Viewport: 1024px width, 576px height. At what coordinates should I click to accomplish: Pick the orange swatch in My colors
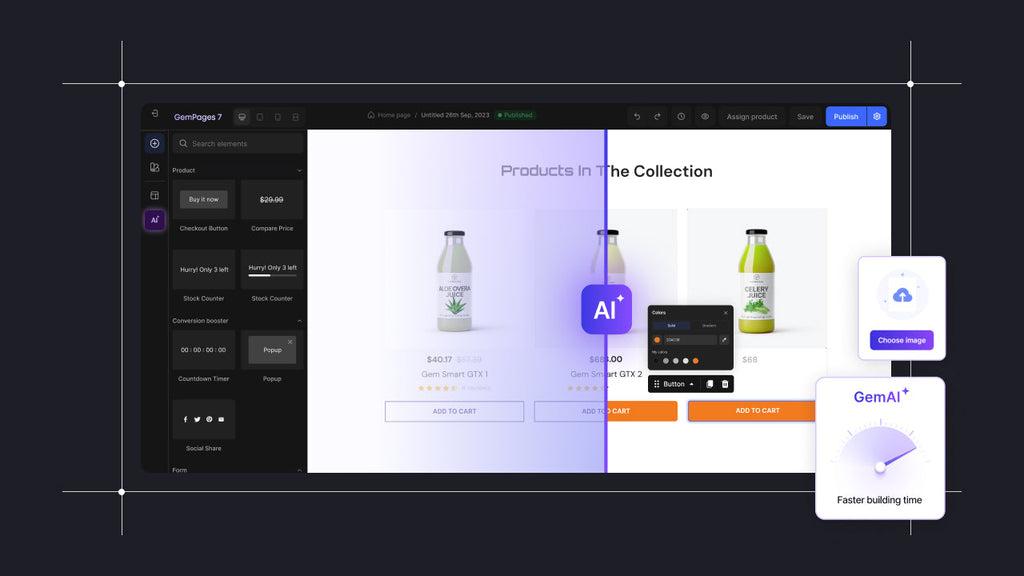[696, 361]
